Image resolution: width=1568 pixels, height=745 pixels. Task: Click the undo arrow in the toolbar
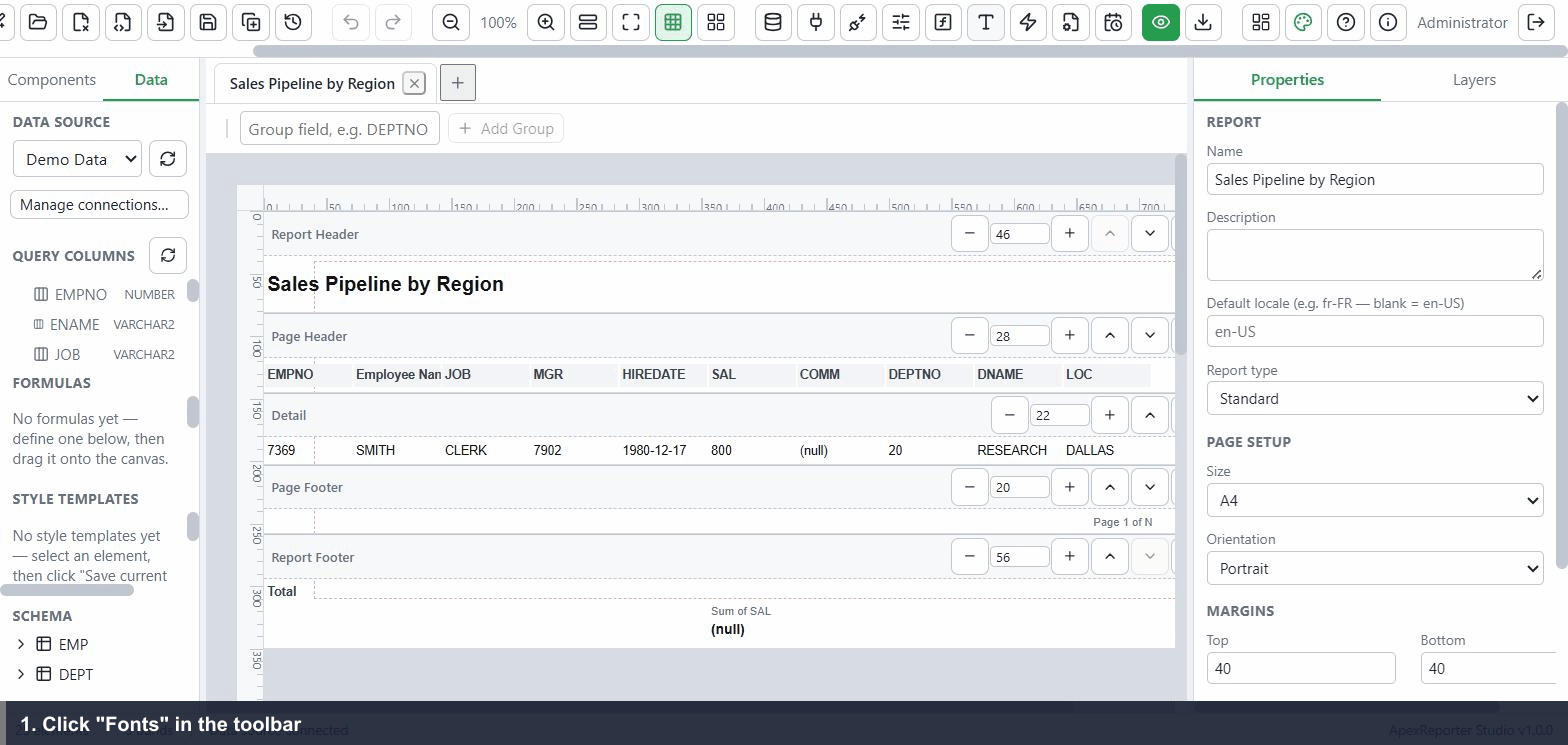(351, 22)
